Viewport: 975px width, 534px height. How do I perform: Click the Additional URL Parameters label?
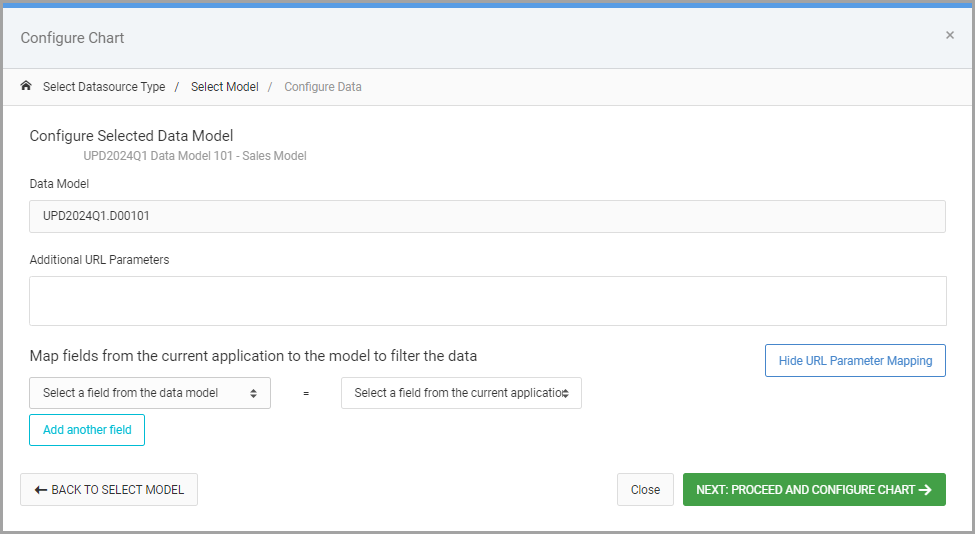pyautogui.click(x=99, y=260)
